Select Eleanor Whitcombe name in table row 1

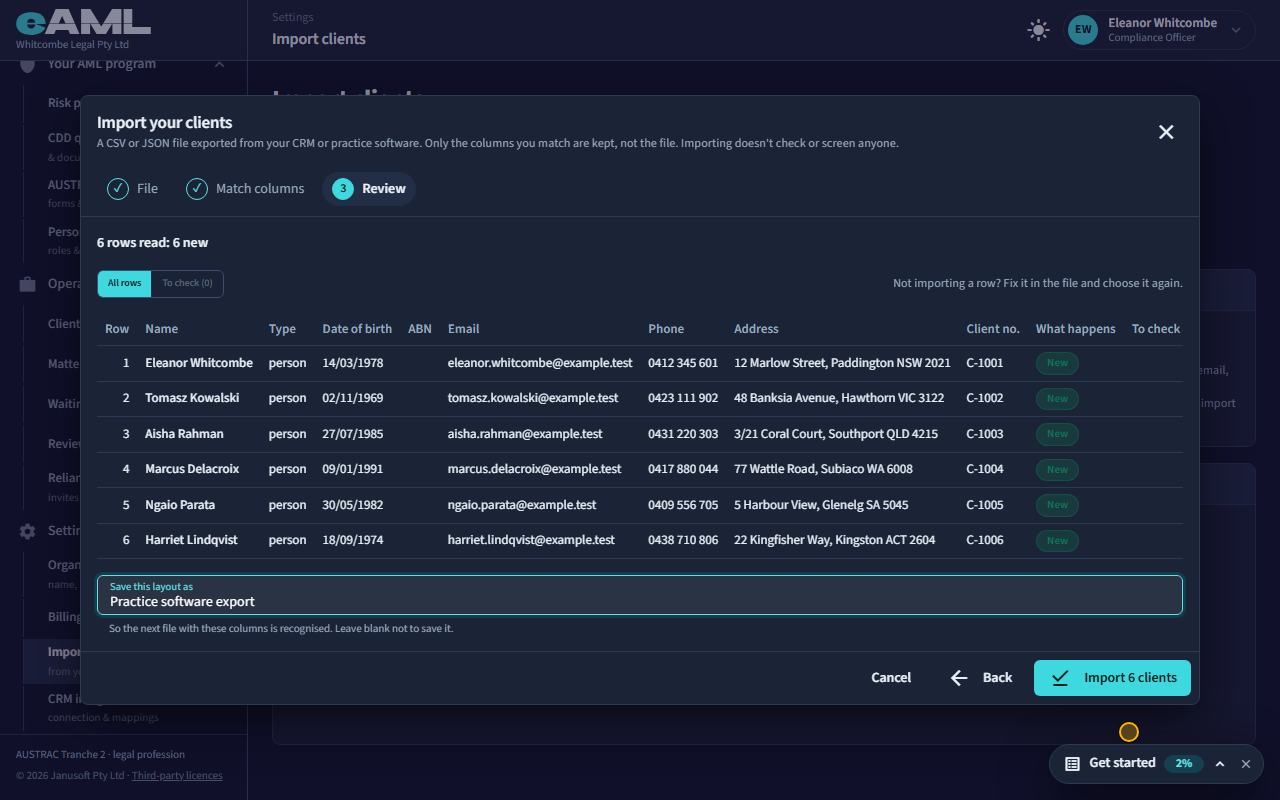pyautogui.click(x=199, y=363)
